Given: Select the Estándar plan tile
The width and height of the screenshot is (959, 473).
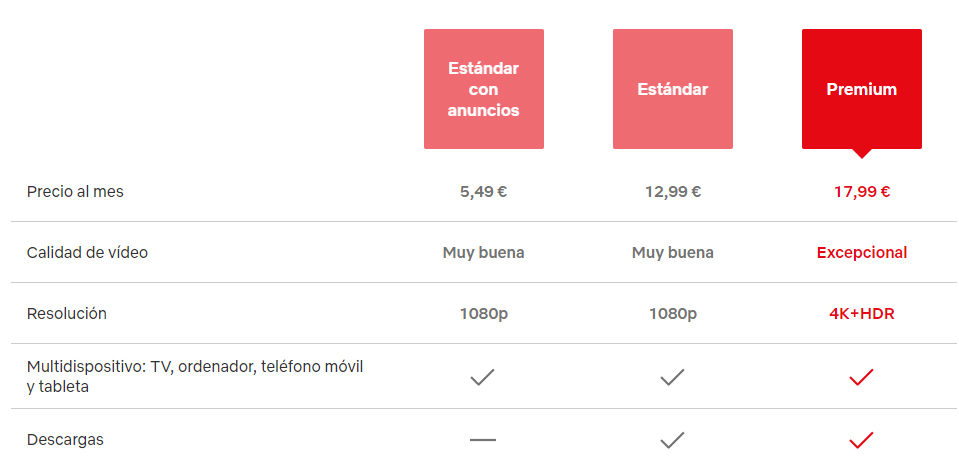Looking at the screenshot, I should [673, 89].
